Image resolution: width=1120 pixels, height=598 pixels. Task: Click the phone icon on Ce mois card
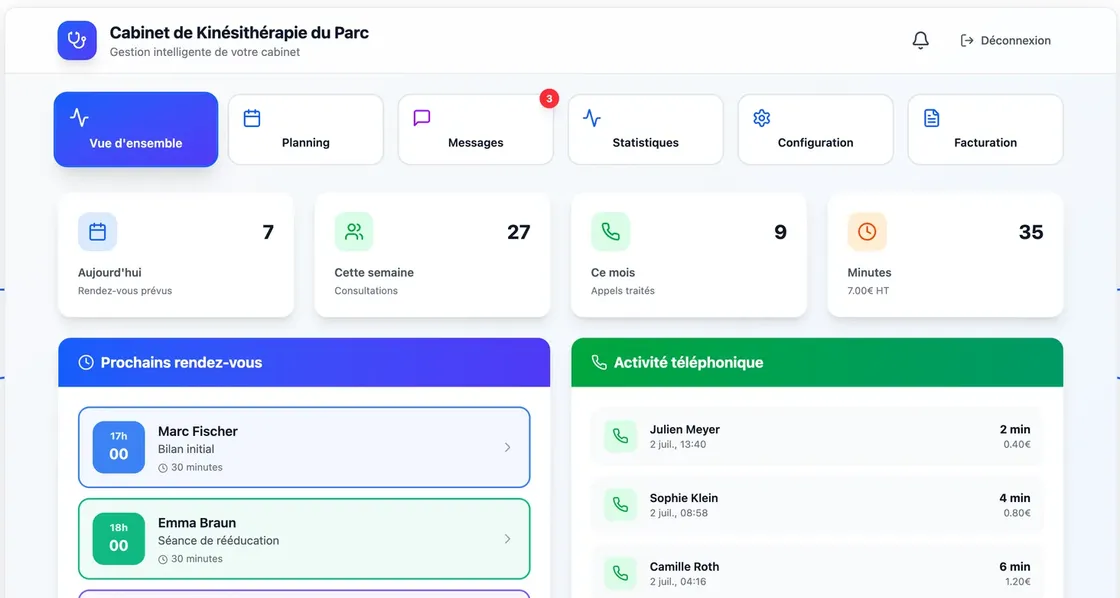point(610,231)
